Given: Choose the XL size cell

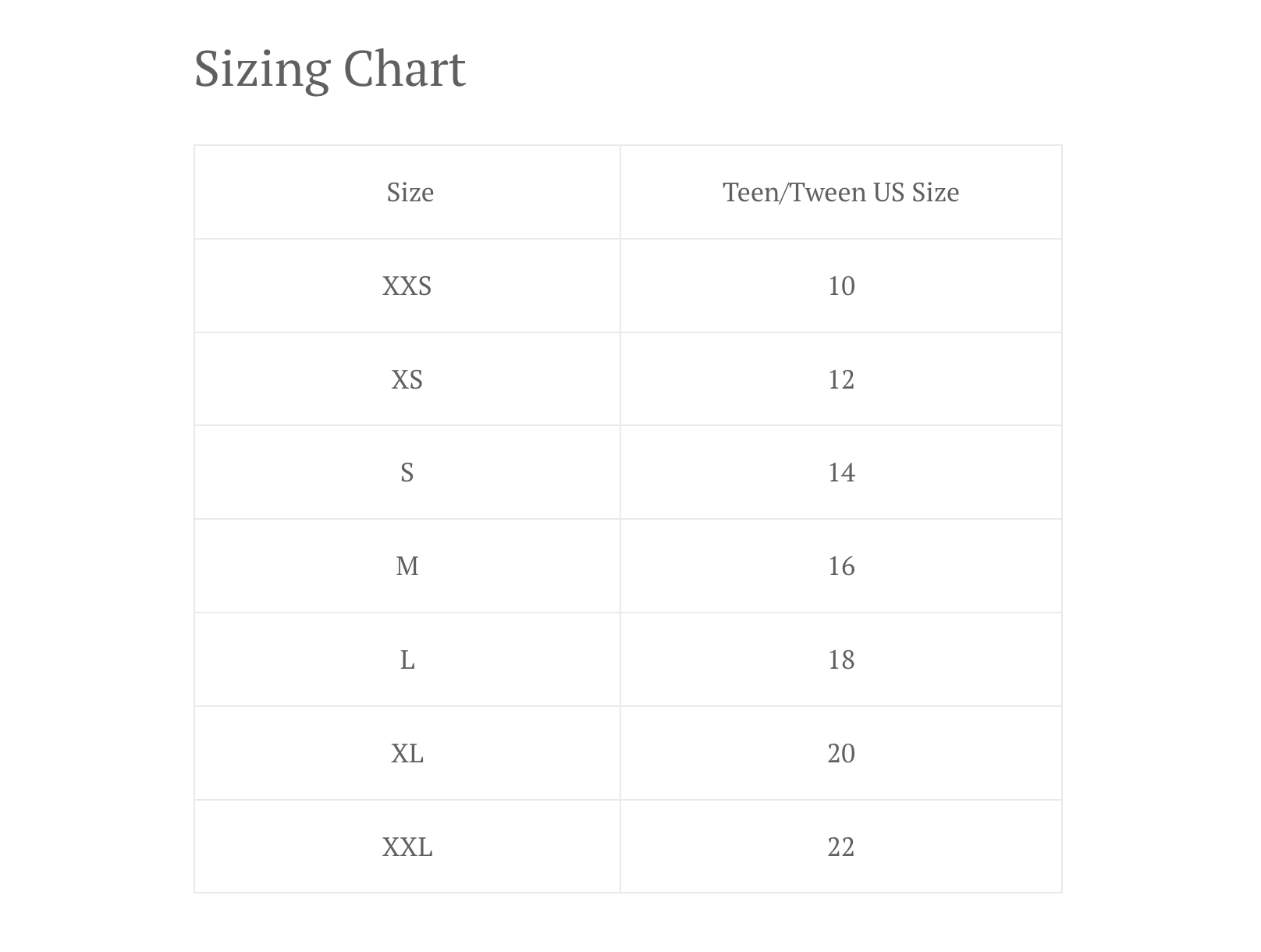Looking at the screenshot, I should pos(407,754).
